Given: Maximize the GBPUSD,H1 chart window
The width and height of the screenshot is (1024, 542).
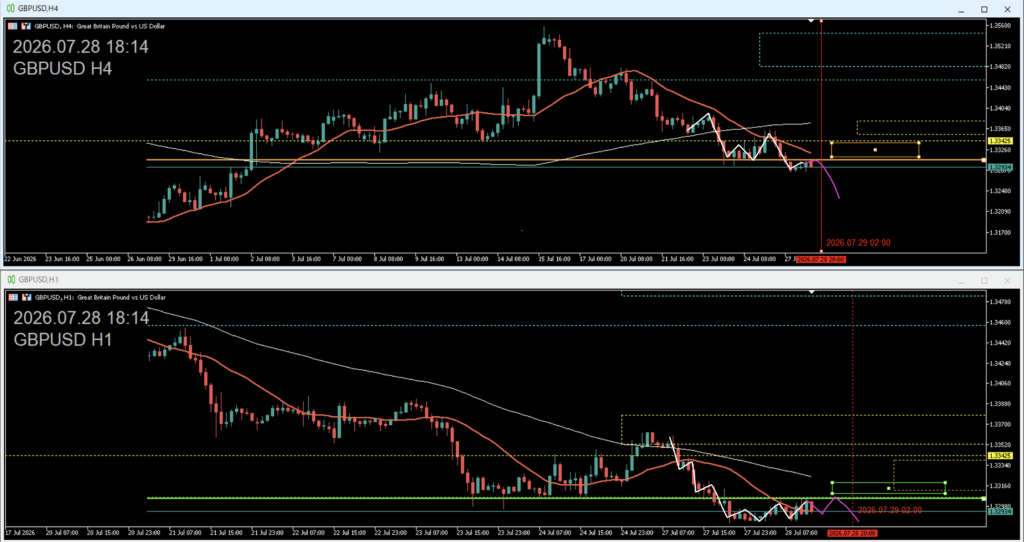Looking at the screenshot, I should pos(984,281).
